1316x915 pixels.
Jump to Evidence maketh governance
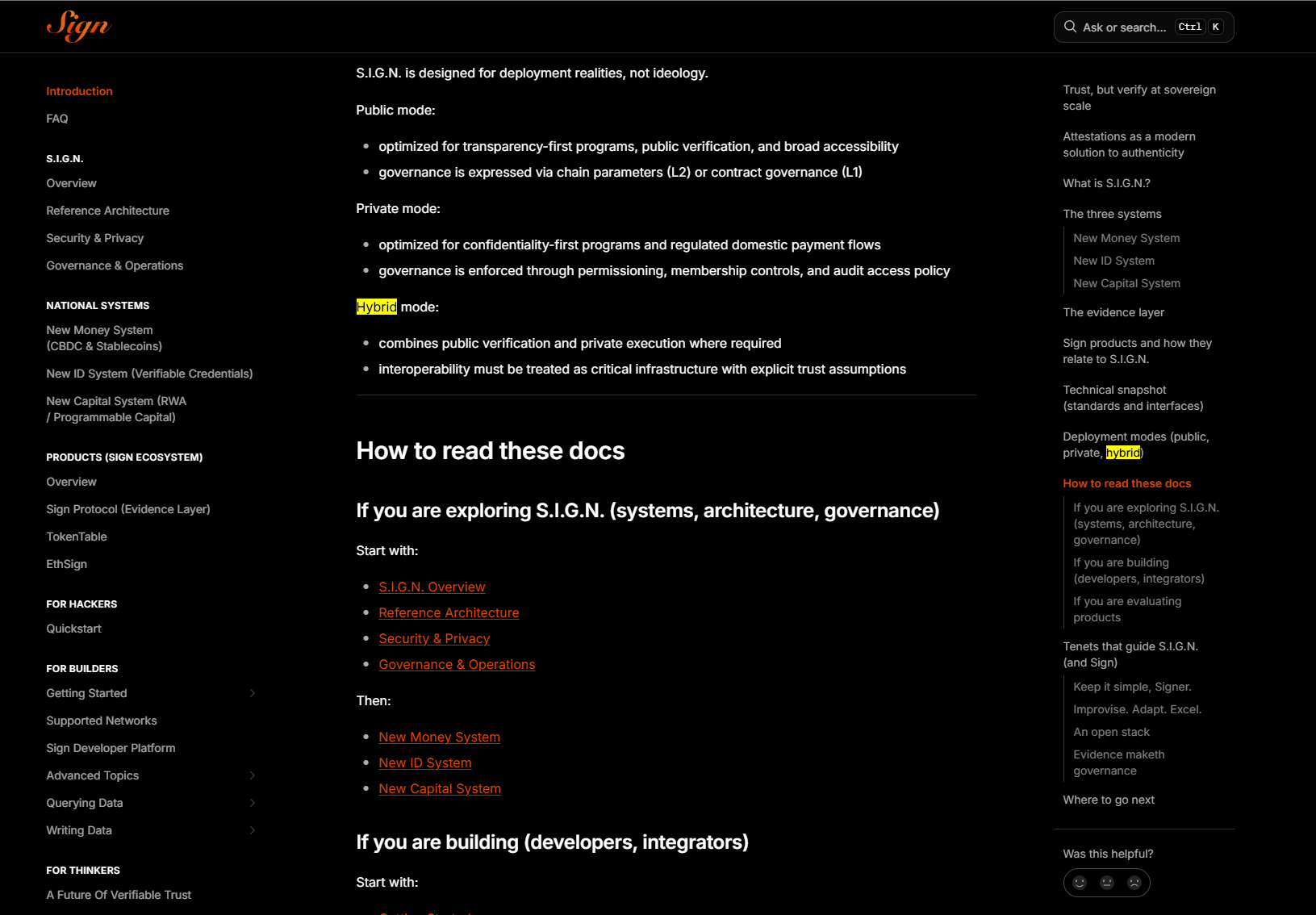[1118, 762]
